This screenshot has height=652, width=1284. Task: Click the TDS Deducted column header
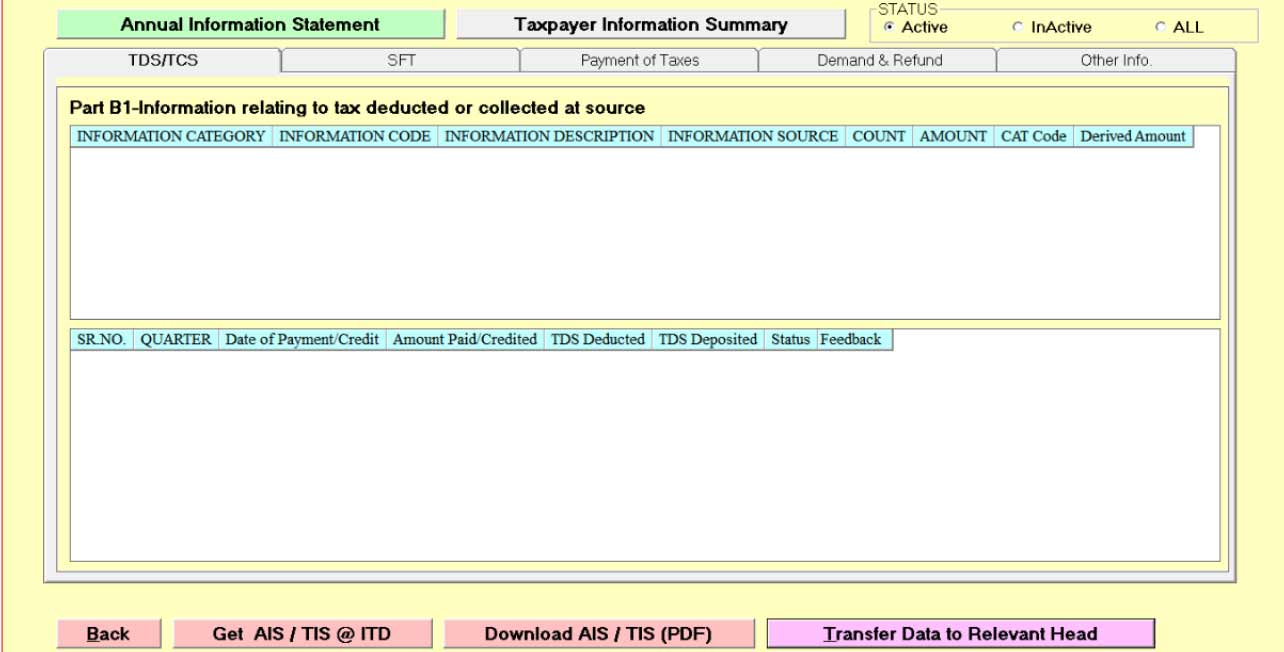(598, 340)
